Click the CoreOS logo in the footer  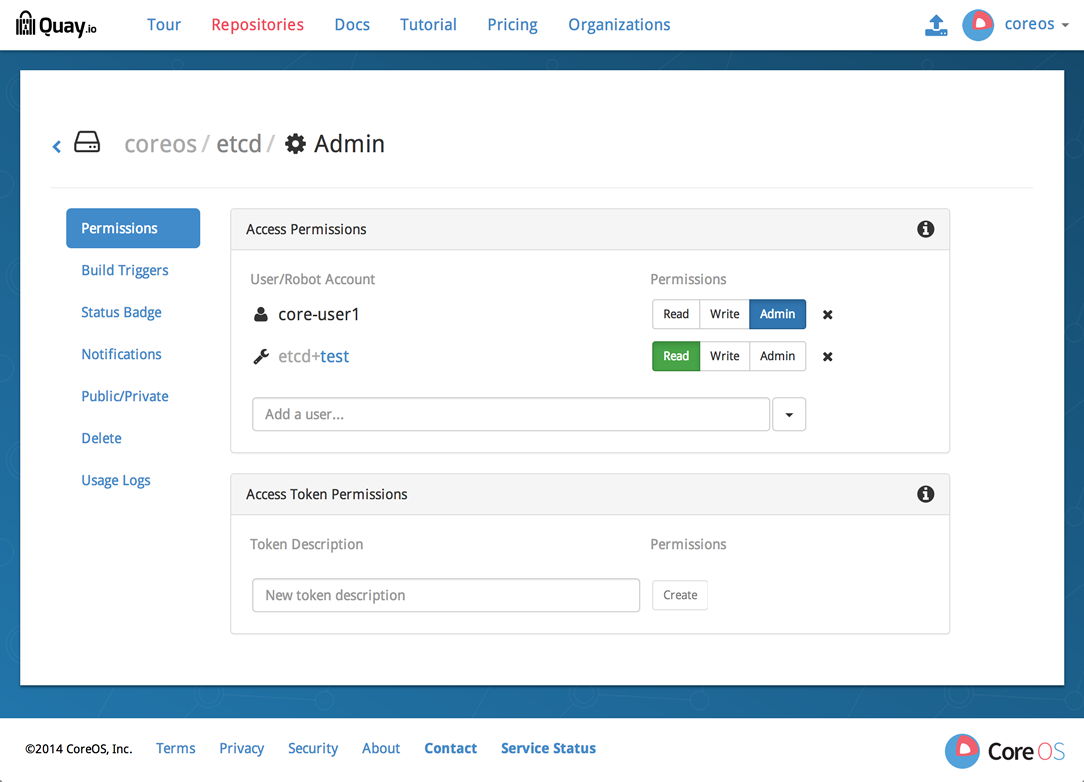[x=1004, y=751]
